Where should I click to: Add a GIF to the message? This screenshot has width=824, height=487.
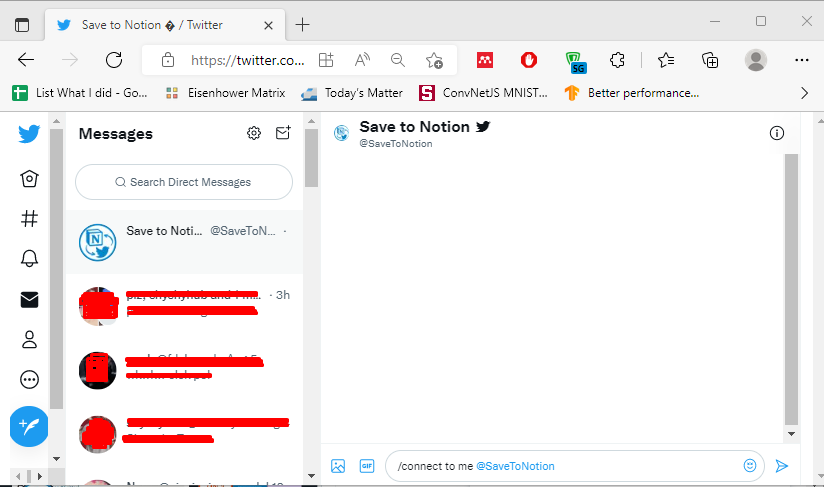[367, 466]
